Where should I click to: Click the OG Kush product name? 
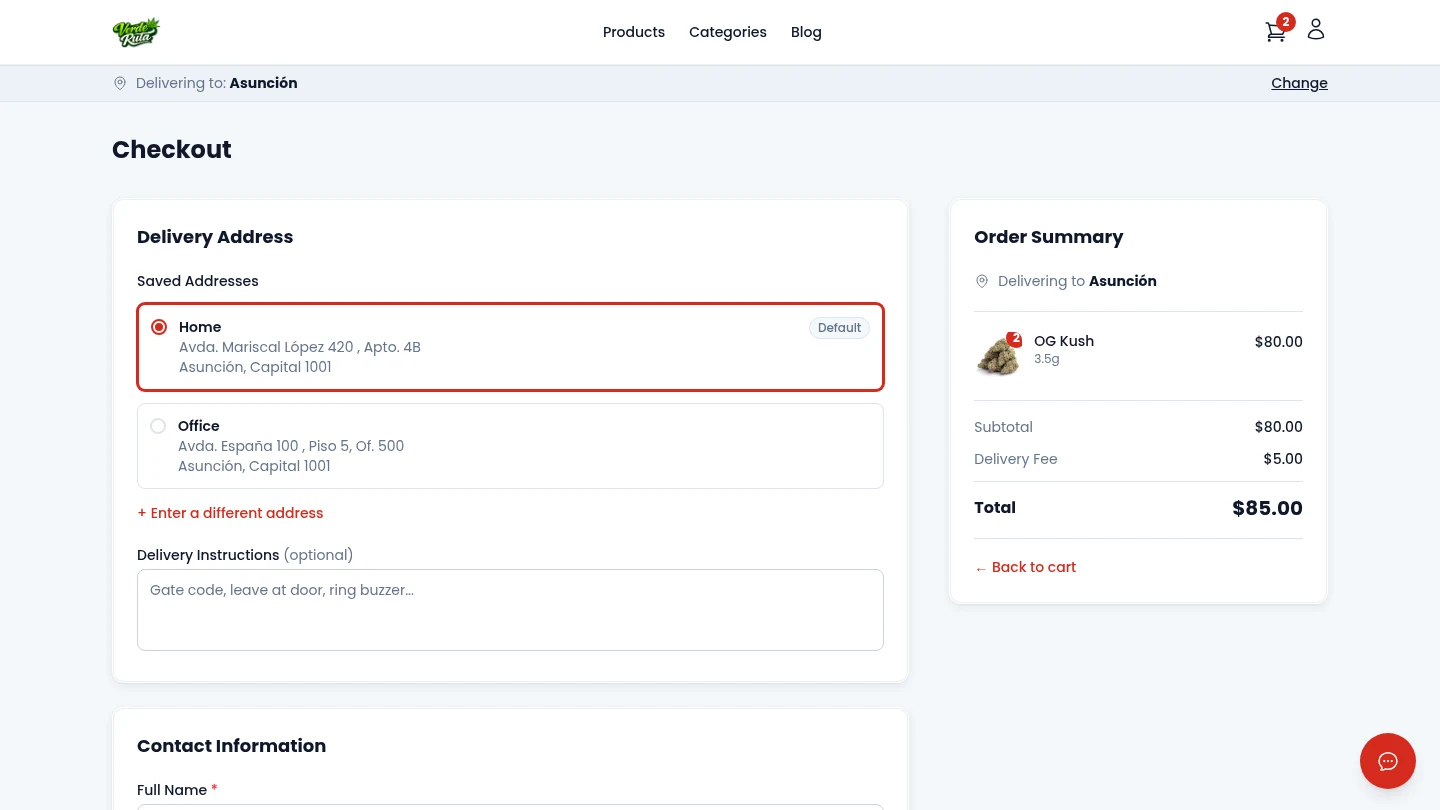(1063, 341)
